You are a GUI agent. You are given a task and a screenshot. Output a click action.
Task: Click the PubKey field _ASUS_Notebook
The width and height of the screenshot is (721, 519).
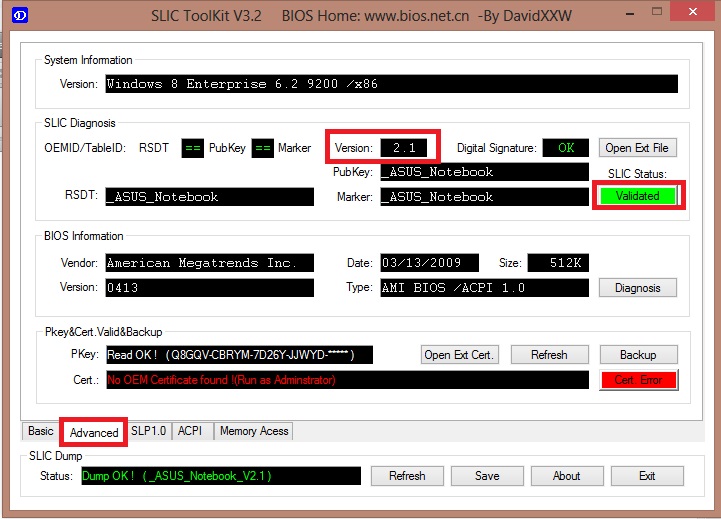click(x=484, y=172)
